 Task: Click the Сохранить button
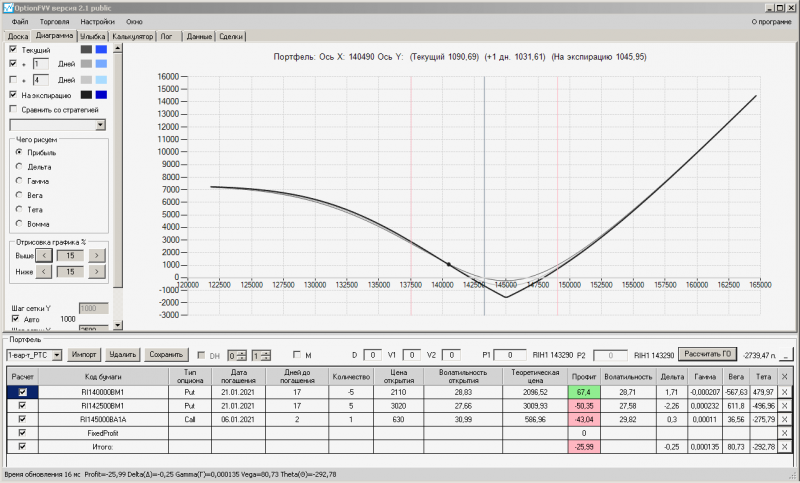click(x=166, y=354)
